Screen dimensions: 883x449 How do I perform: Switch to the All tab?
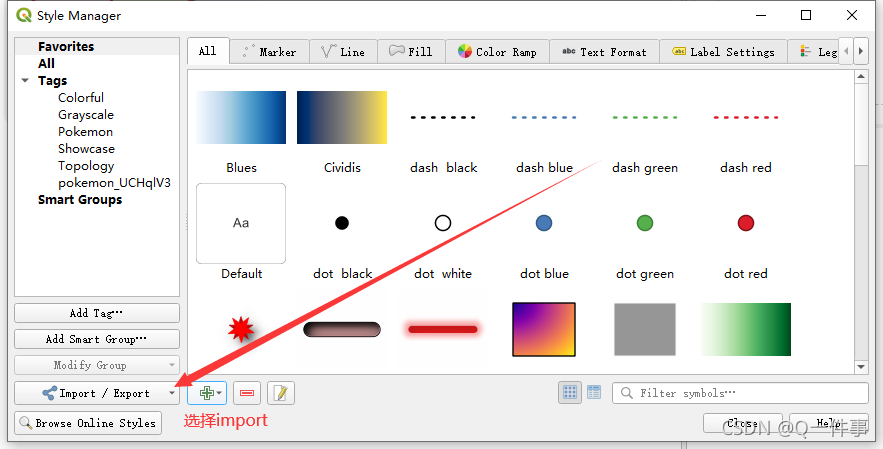pyautogui.click(x=208, y=51)
